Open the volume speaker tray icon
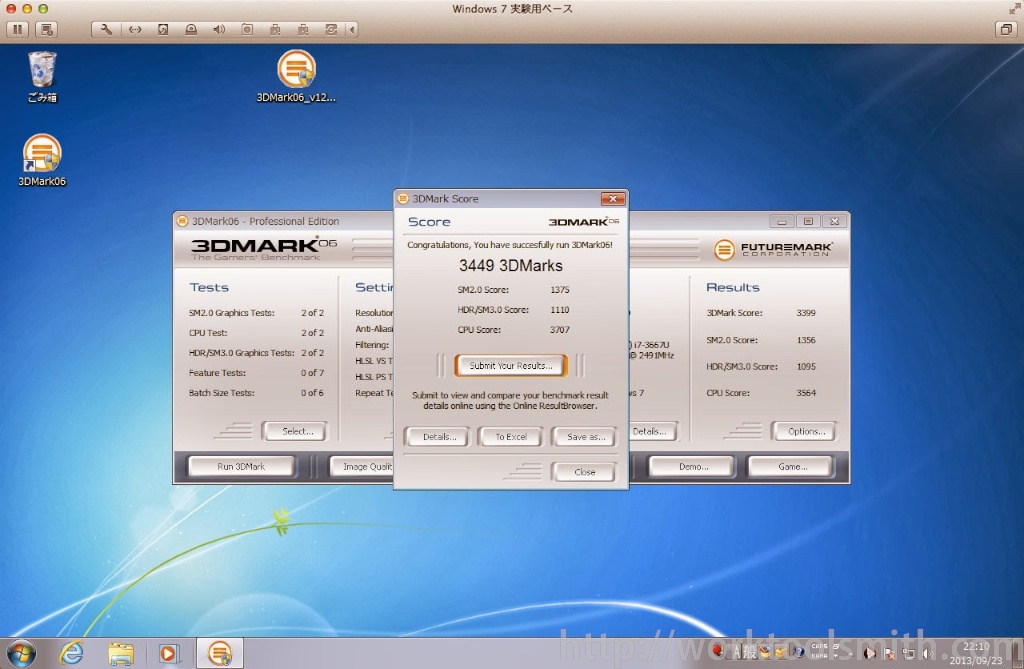Image resolution: width=1024 pixels, height=669 pixels. (927, 653)
